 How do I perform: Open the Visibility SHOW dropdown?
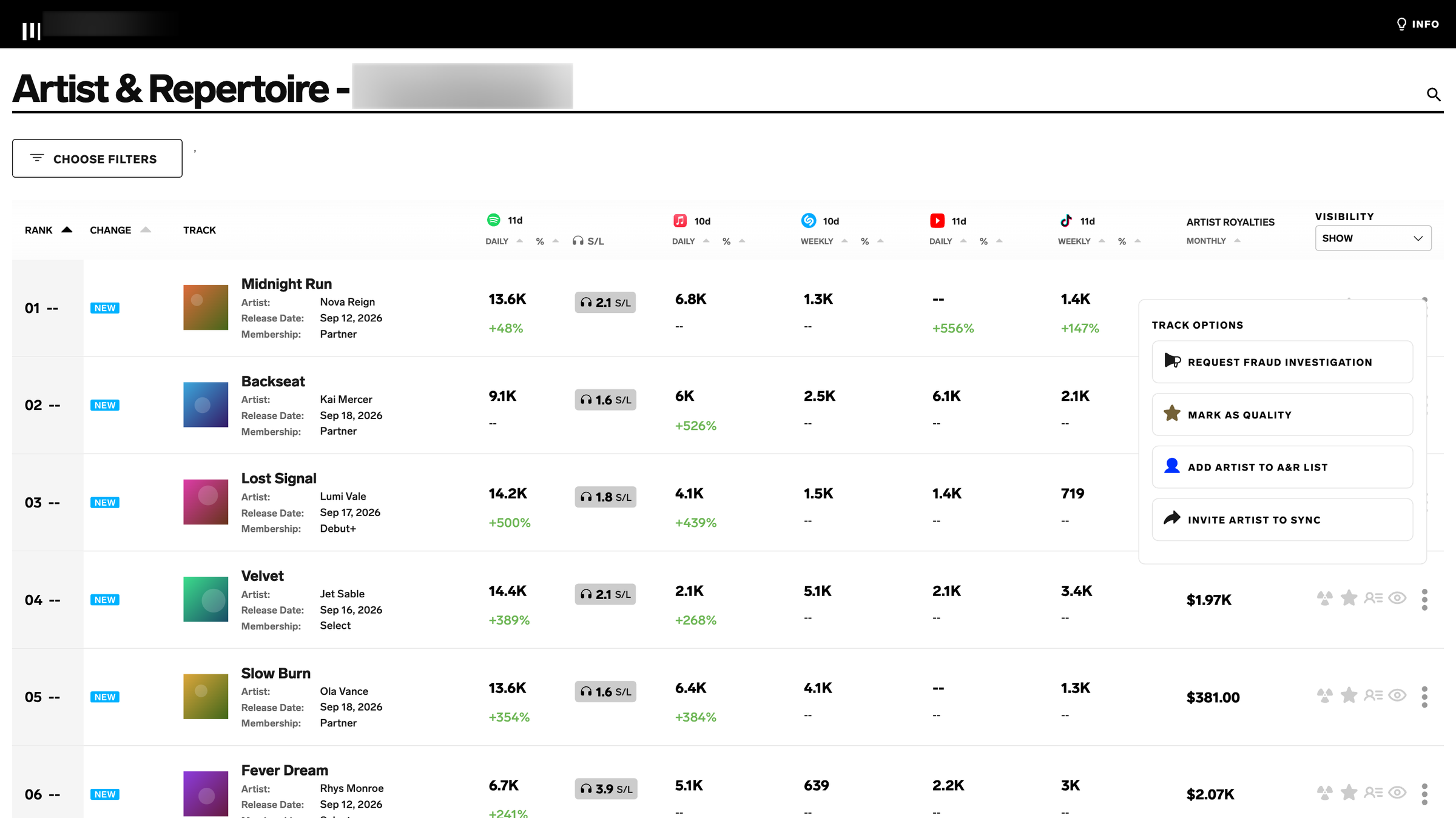tap(1373, 238)
